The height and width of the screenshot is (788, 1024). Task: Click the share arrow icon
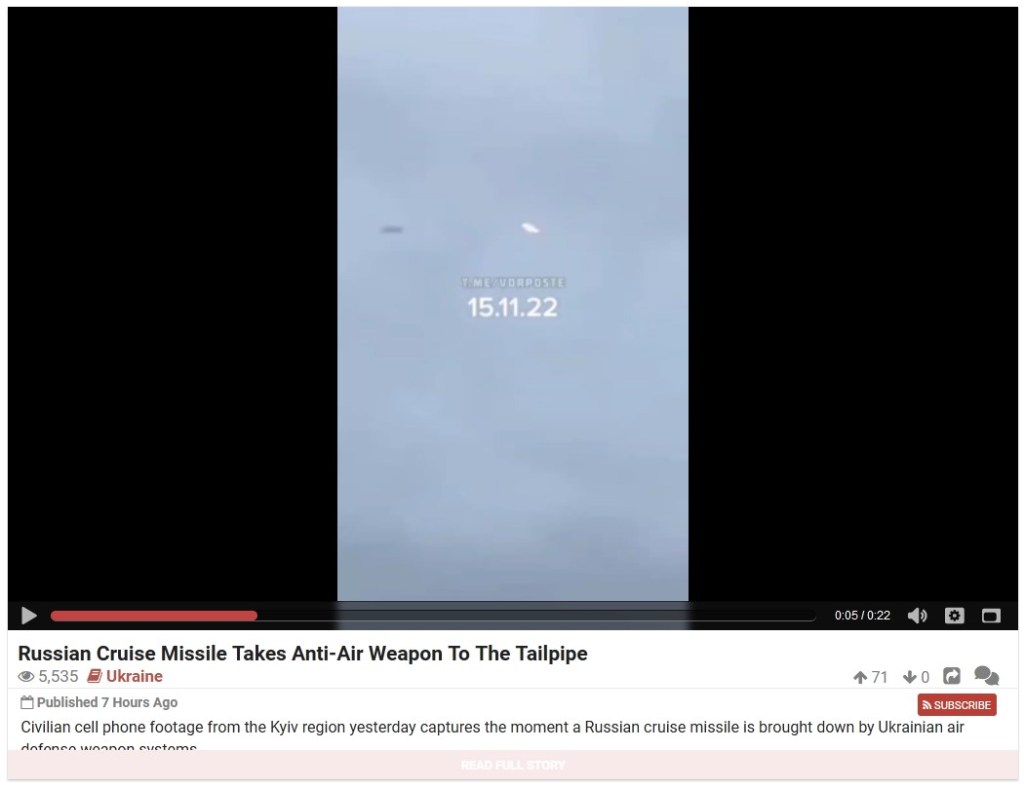click(952, 676)
